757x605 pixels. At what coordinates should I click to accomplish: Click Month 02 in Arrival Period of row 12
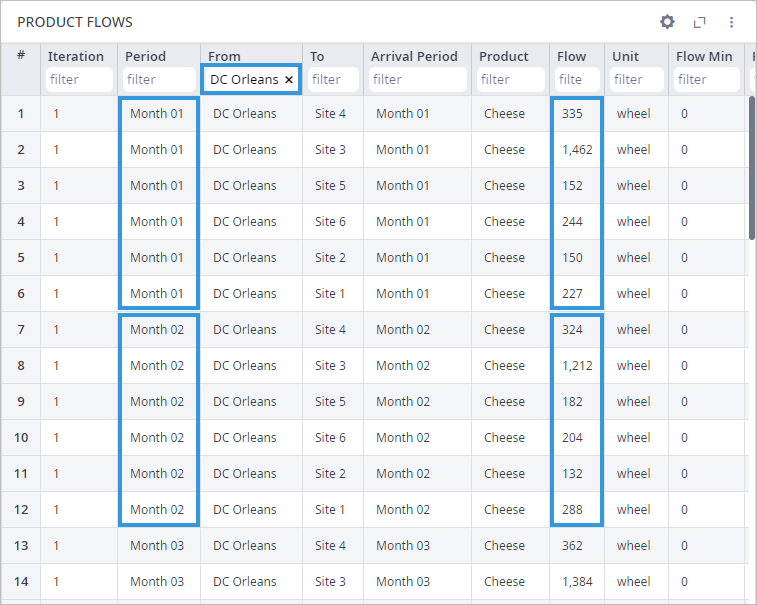[403, 509]
